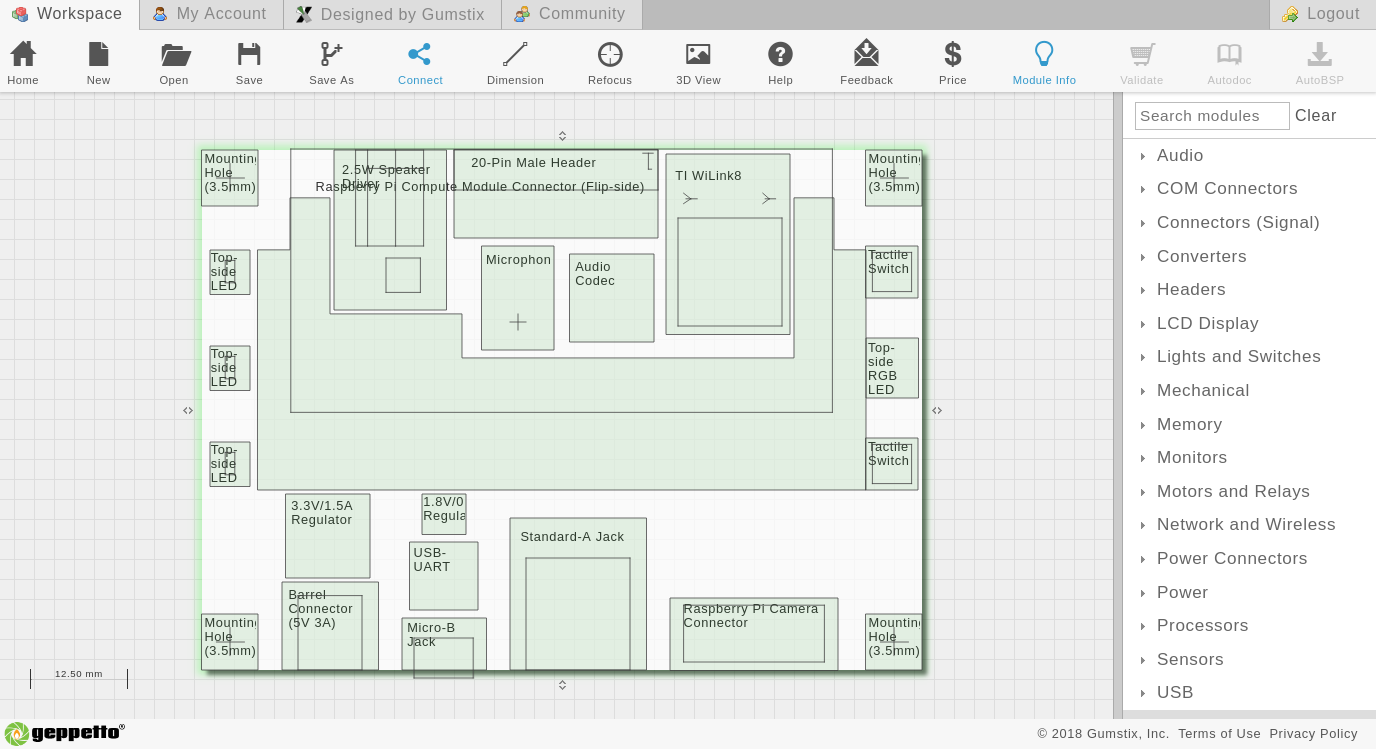Select the 2.5W Speaker Driver module
Image resolution: width=1376 pixels, height=749 pixels.
click(390, 230)
